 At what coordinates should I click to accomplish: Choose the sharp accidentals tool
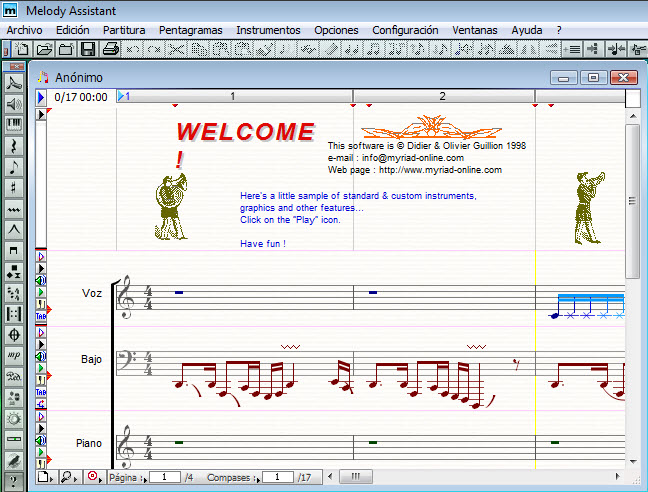(14, 188)
